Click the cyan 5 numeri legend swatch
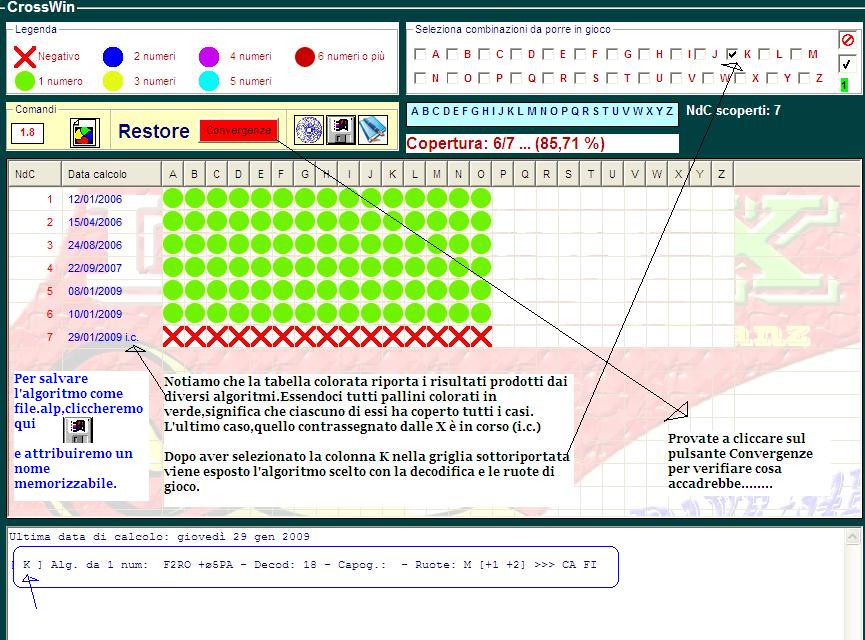This screenshot has width=865, height=640. coord(209,81)
